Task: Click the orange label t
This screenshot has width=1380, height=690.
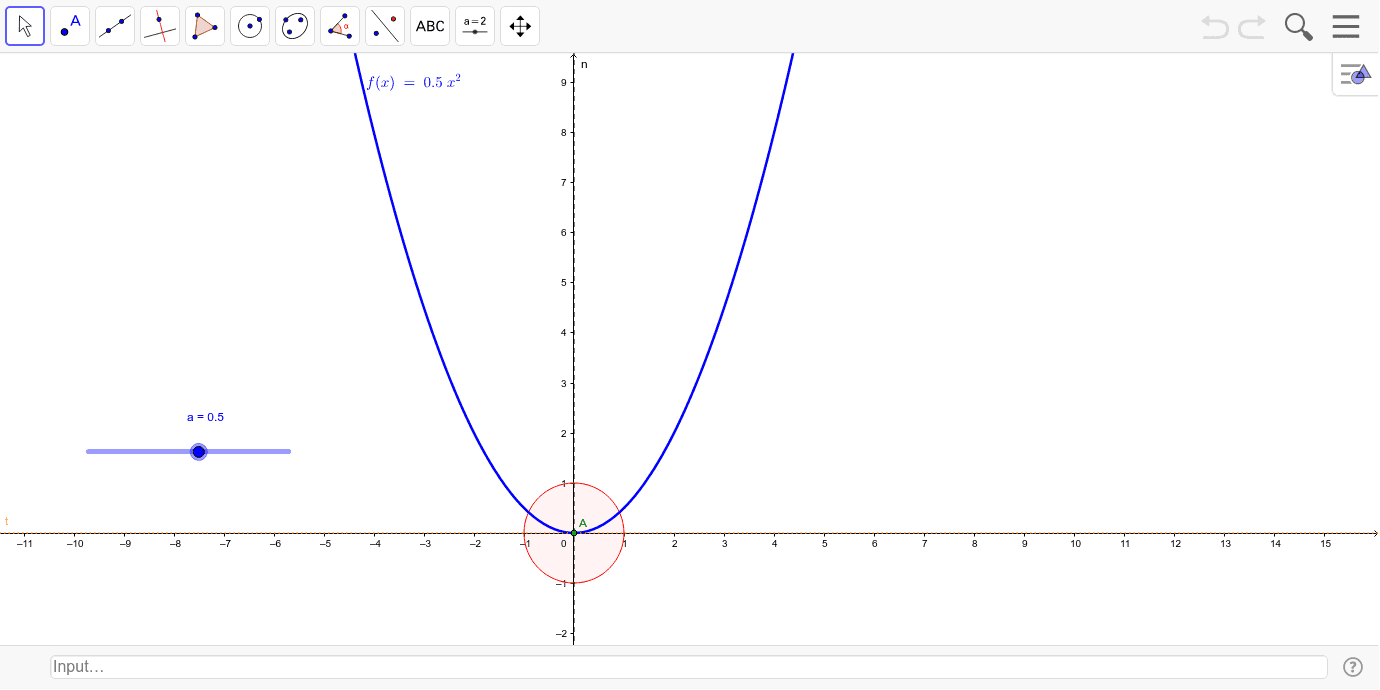Action: tap(6, 521)
